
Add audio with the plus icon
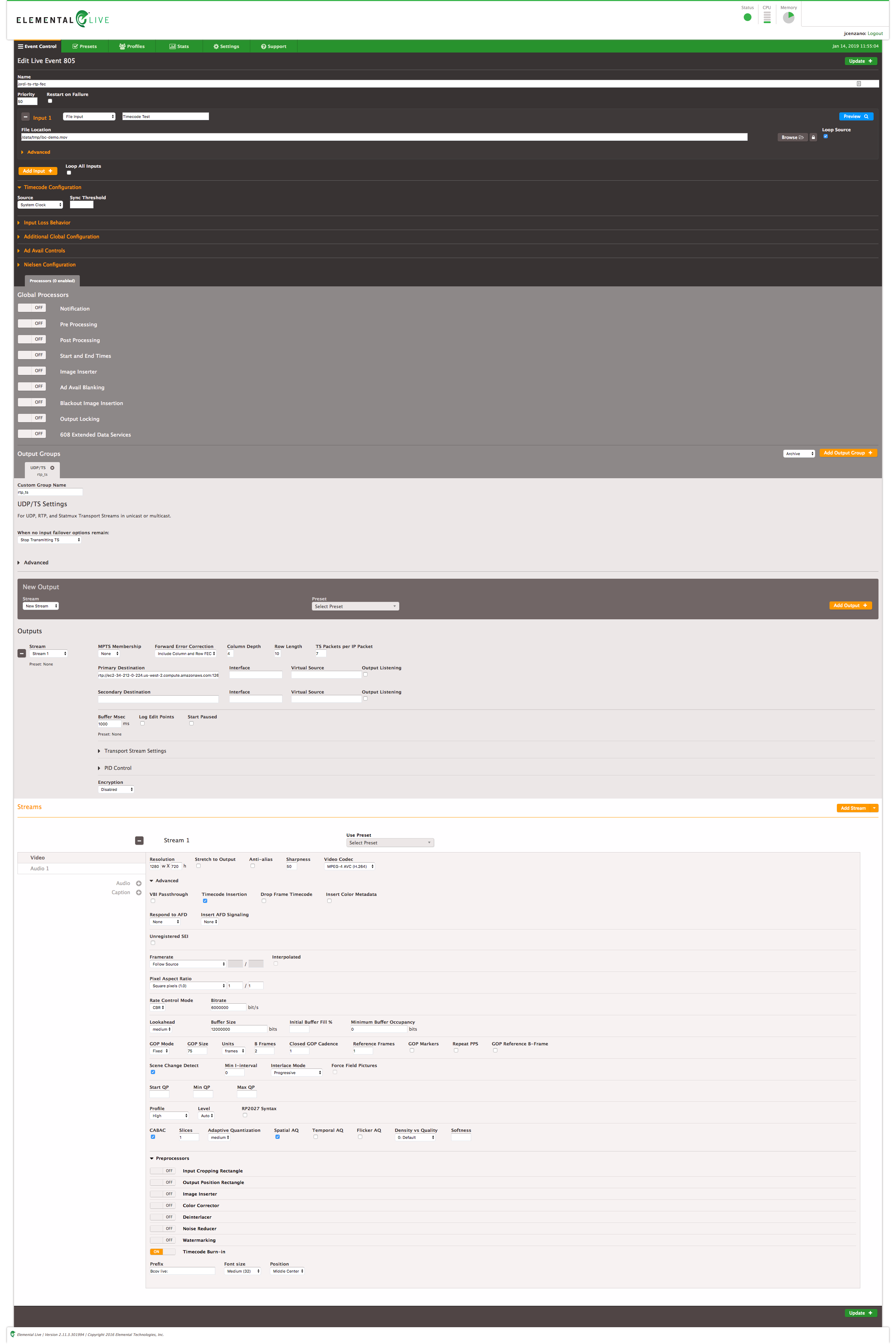point(138,883)
